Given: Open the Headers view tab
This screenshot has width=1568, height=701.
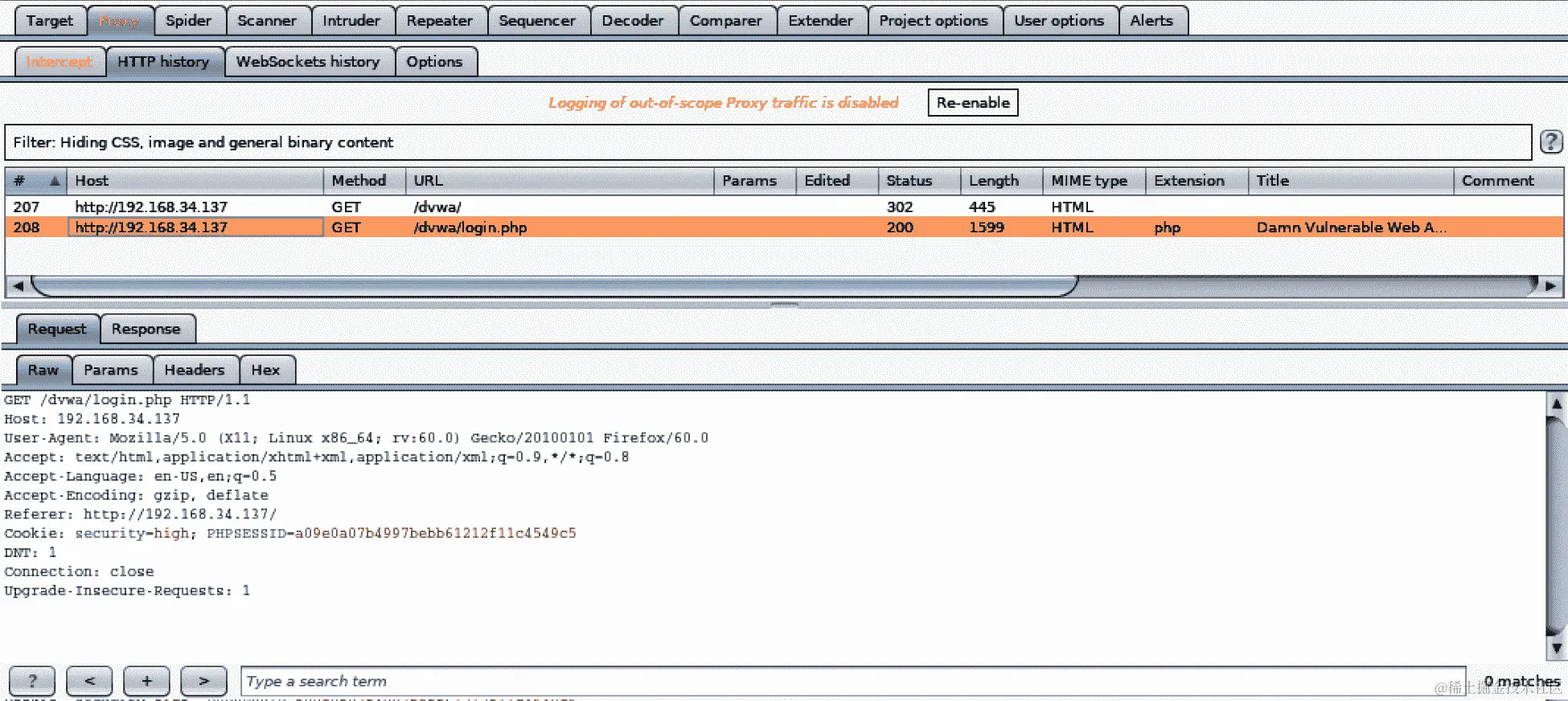Looking at the screenshot, I should click(195, 370).
